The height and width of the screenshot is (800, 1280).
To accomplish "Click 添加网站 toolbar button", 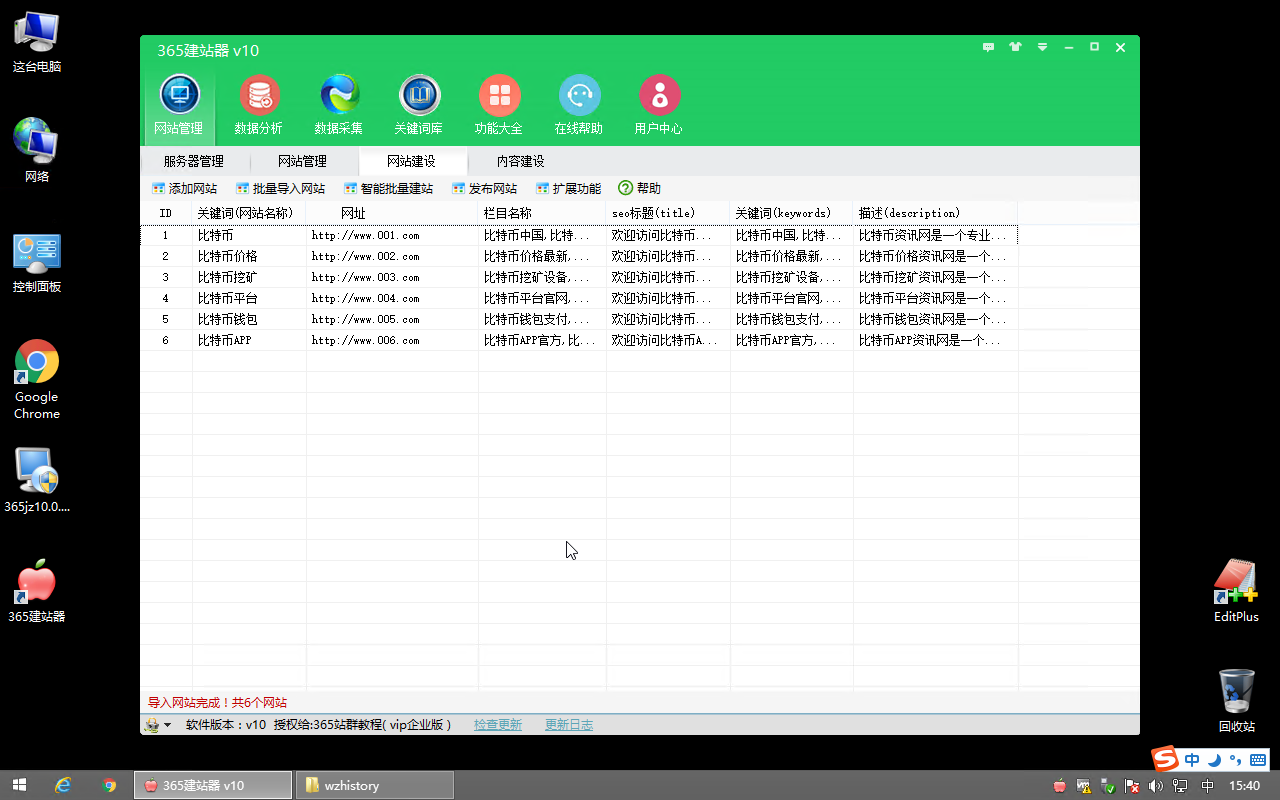I will pyautogui.click(x=184, y=188).
